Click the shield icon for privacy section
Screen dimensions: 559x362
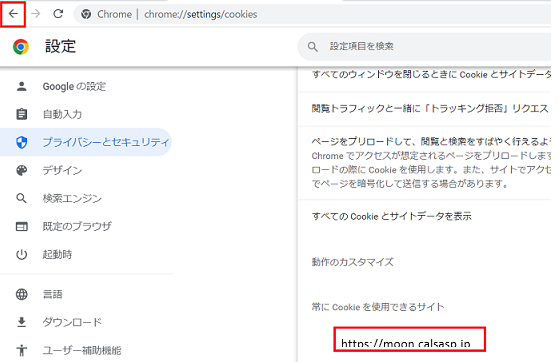click(21, 142)
